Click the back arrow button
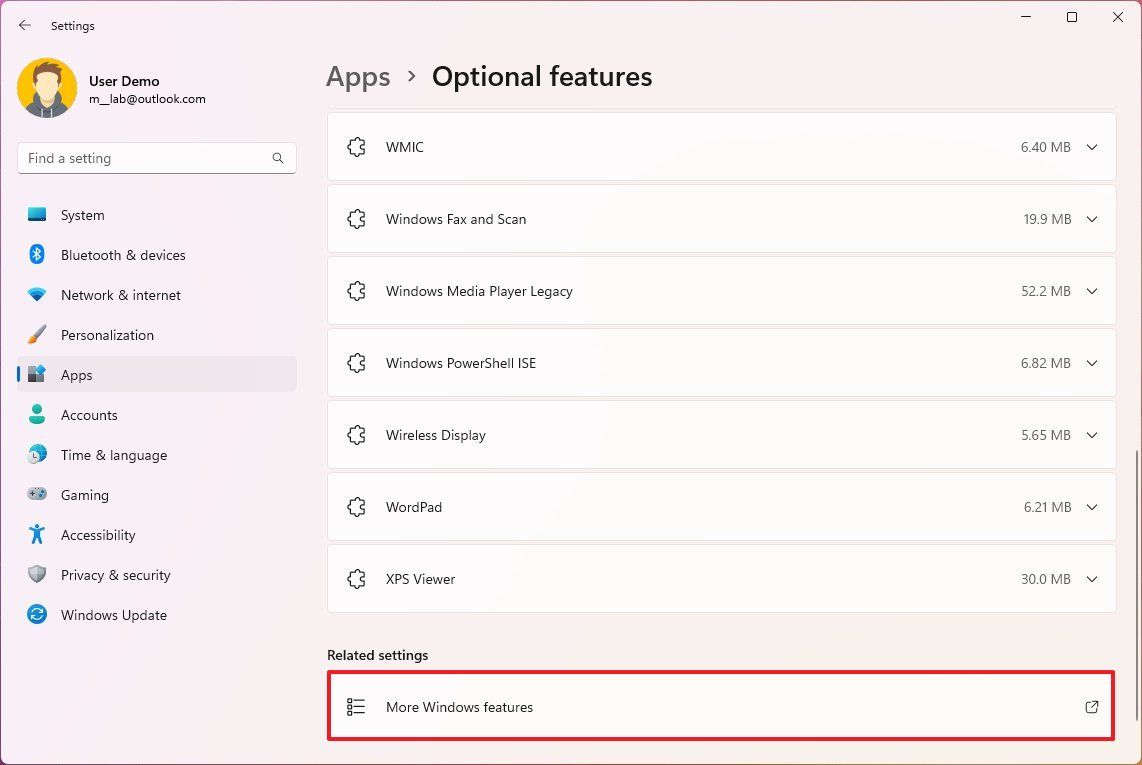The width and height of the screenshot is (1142, 765). click(x=24, y=25)
